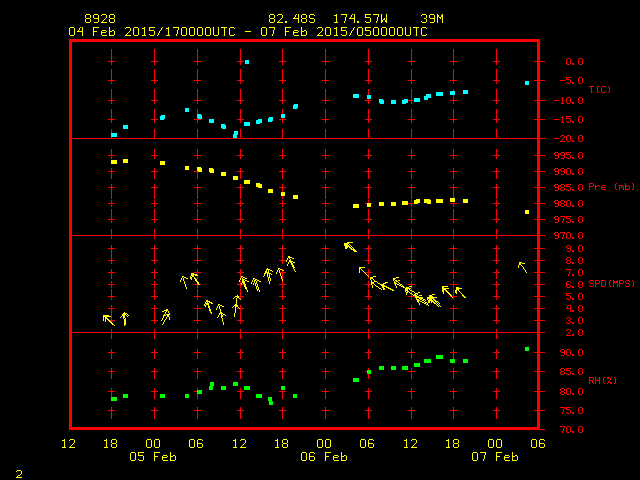
Task: Click the lone wind arrow on 07 Feb
Action: click(522, 267)
